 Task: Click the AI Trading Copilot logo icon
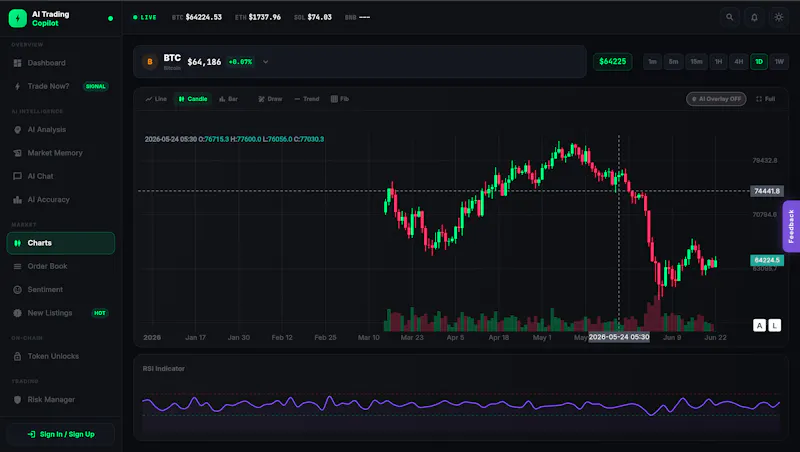[18, 18]
